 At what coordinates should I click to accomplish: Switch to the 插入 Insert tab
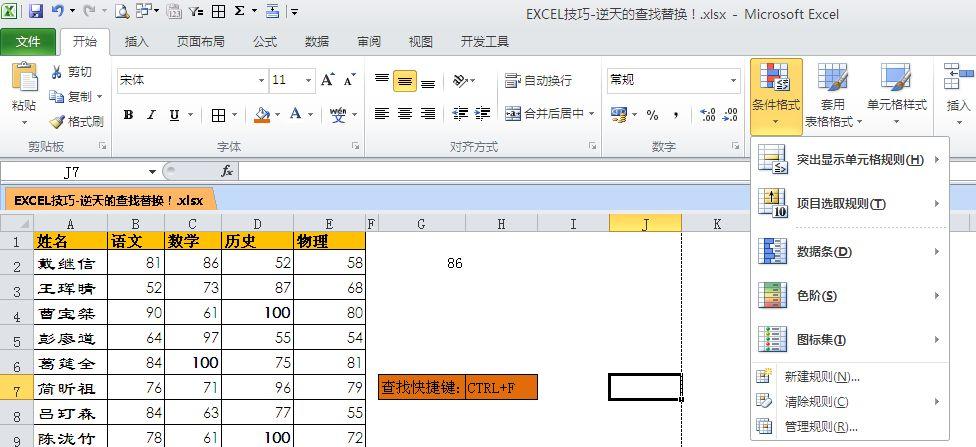(136, 42)
